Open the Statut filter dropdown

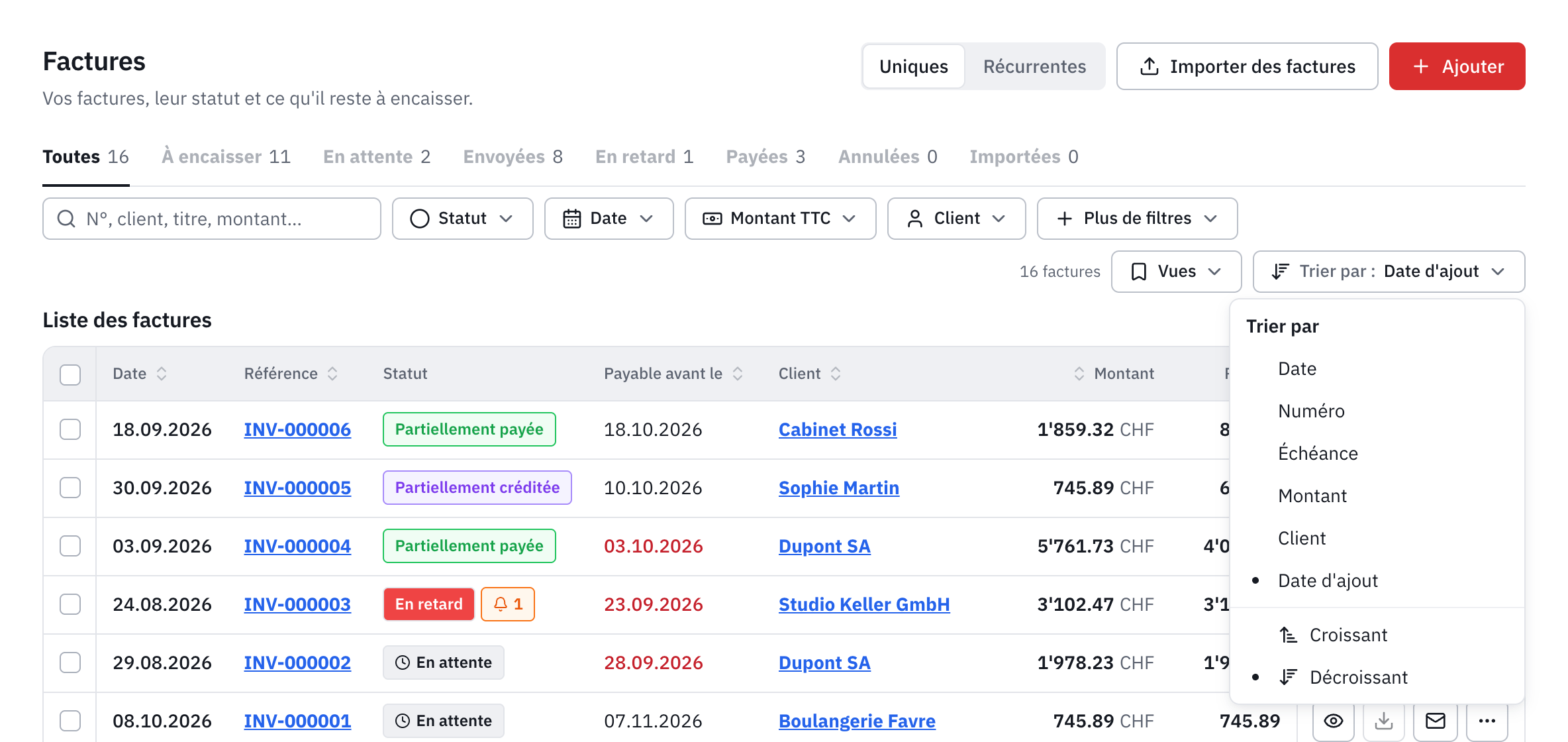(462, 219)
